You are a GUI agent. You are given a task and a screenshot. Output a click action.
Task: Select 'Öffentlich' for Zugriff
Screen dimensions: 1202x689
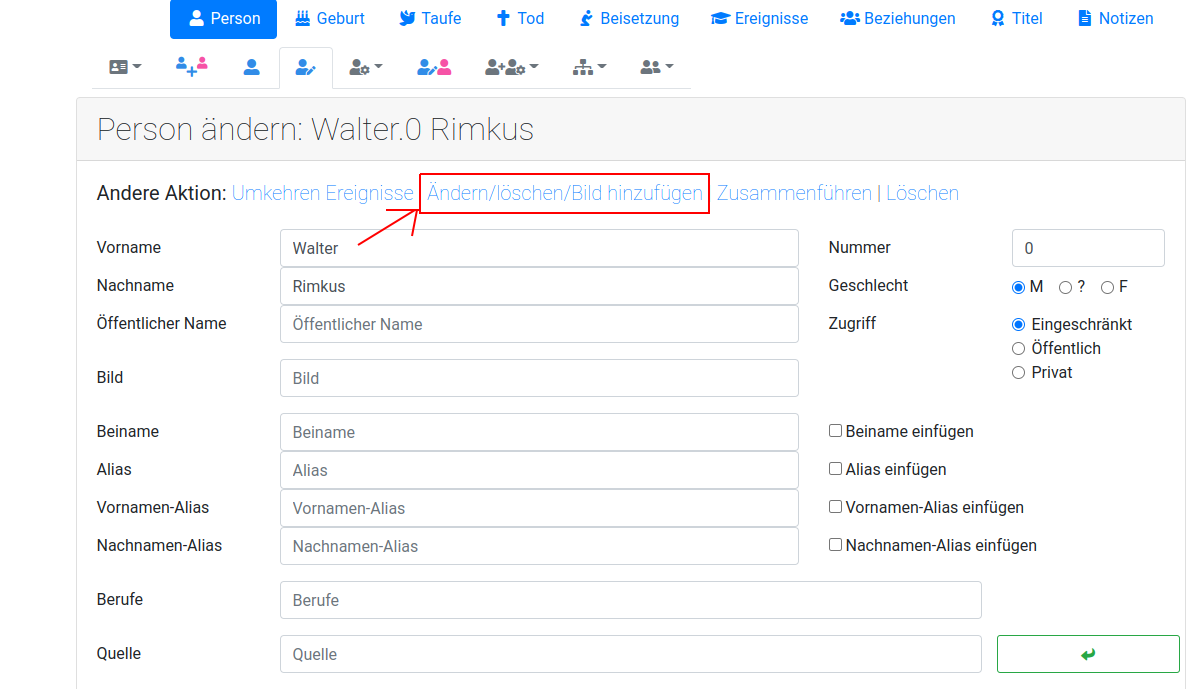pyautogui.click(x=1018, y=348)
